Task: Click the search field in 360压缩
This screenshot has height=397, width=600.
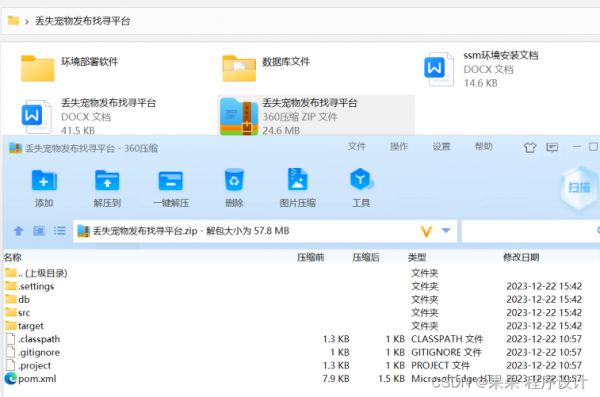Action: tap(530, 231)
